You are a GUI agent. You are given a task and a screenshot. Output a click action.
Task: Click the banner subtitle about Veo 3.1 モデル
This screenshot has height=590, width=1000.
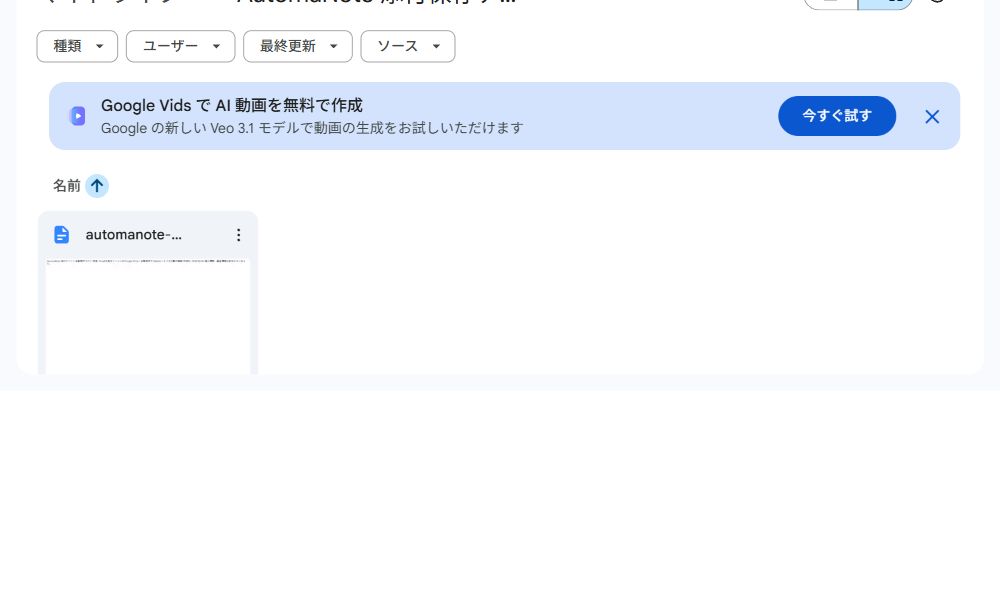(x=312, y=128)
